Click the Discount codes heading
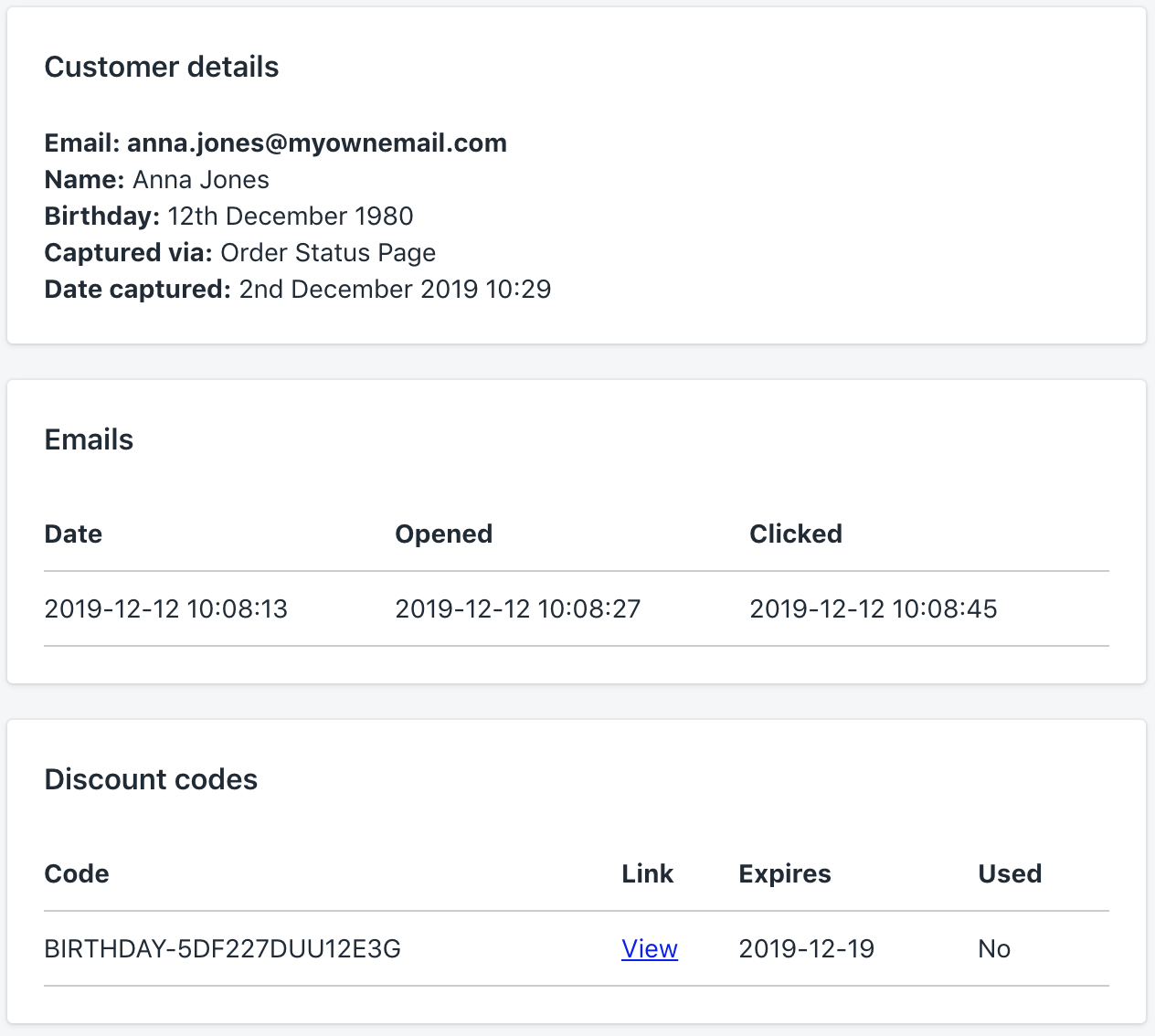The width and height of the screenshot is (1155, 1036). pos(151,780)
